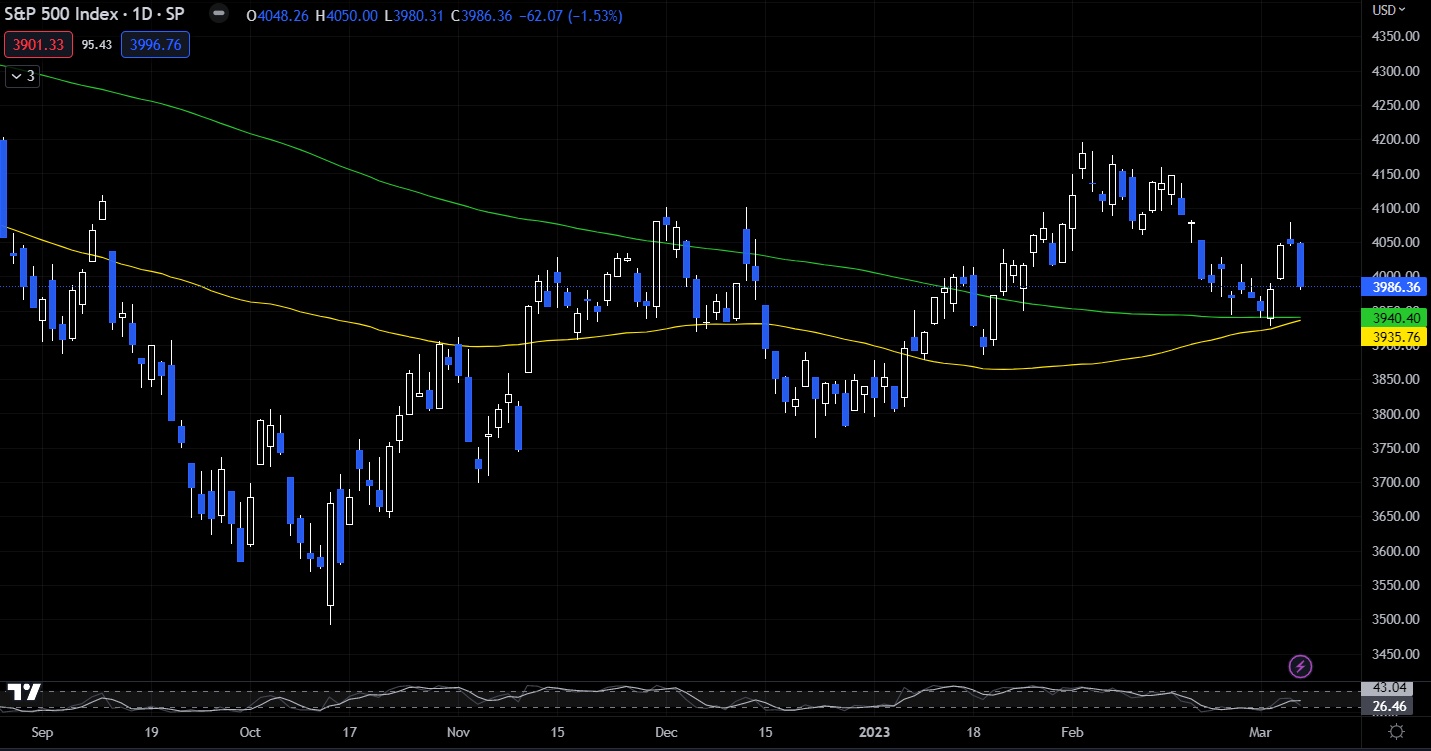Open chart settings via the gear icon

click(x=1397, y=732)
